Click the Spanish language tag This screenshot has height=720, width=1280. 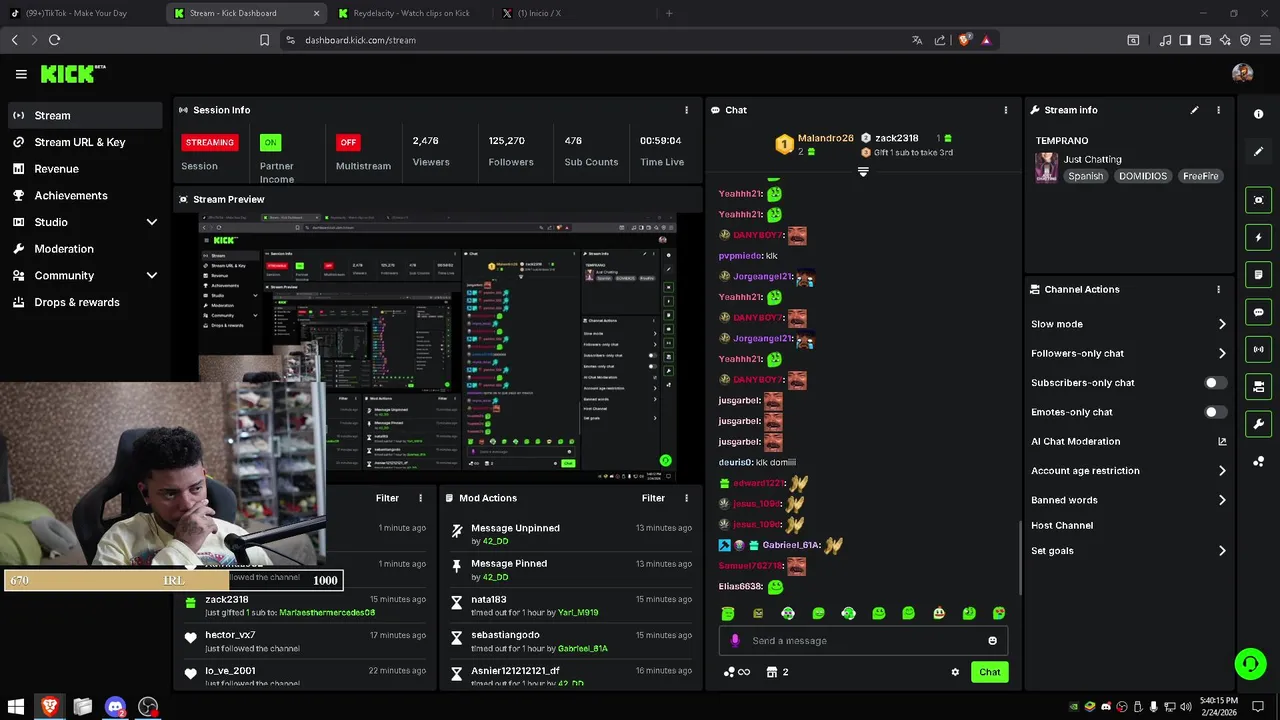click(1085, 176)
